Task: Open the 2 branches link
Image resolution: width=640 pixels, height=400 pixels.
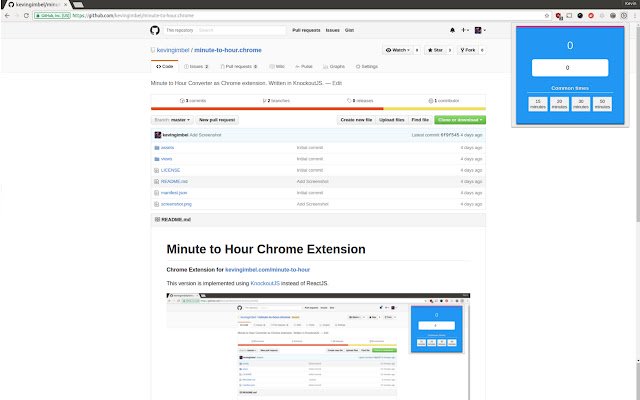Action: pyautogui.click(x=276, y=101)
